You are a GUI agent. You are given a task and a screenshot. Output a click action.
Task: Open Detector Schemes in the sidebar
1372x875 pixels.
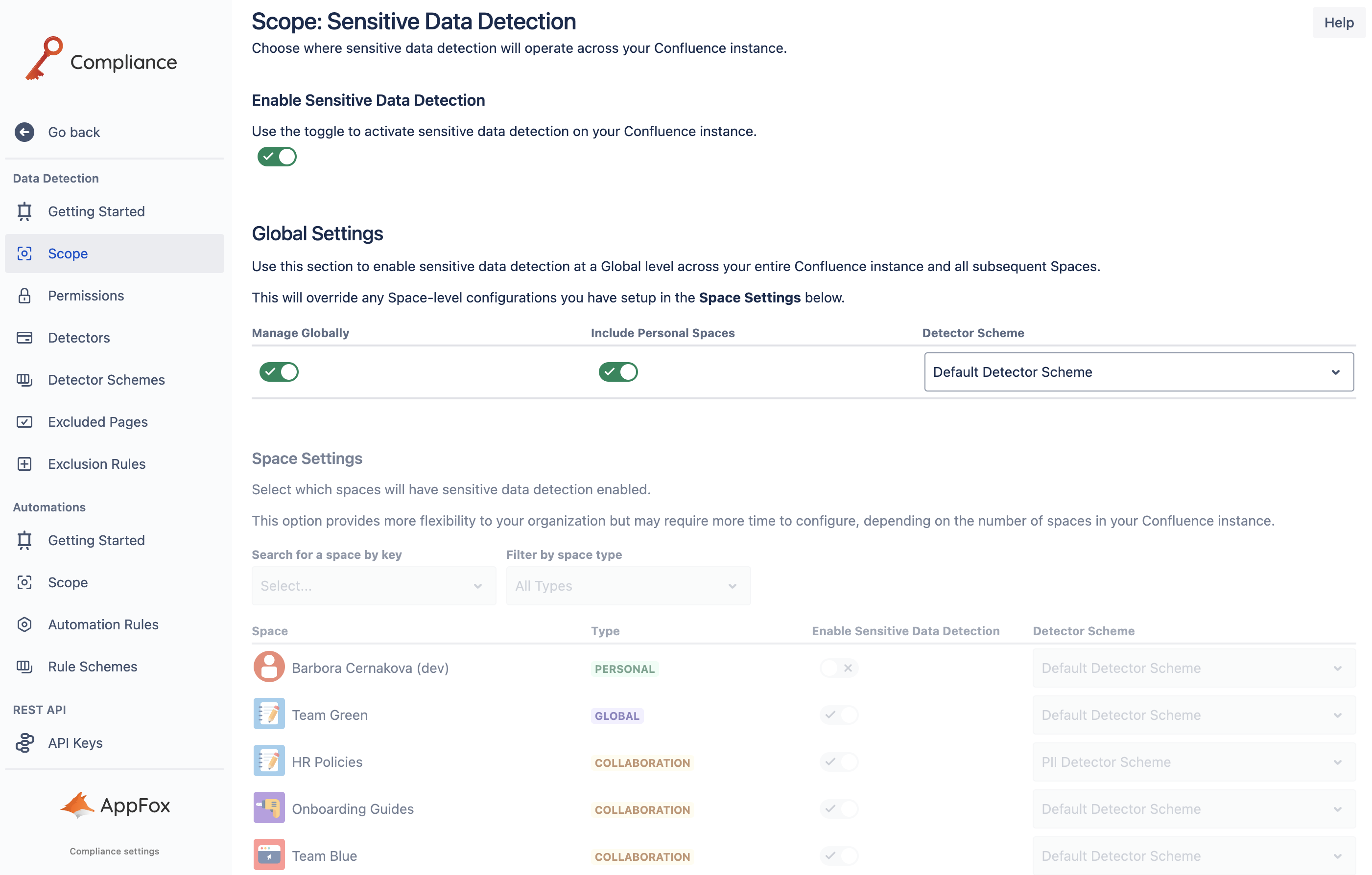[106, 380]
